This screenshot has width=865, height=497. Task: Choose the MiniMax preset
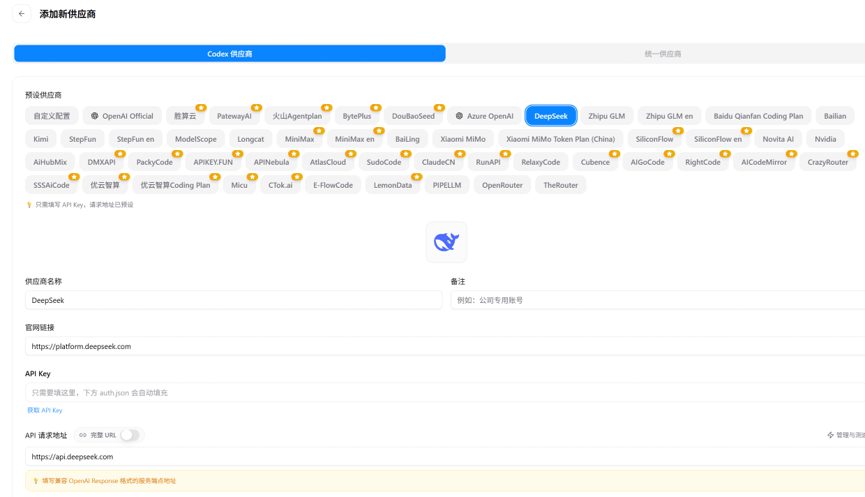[300, 139]
